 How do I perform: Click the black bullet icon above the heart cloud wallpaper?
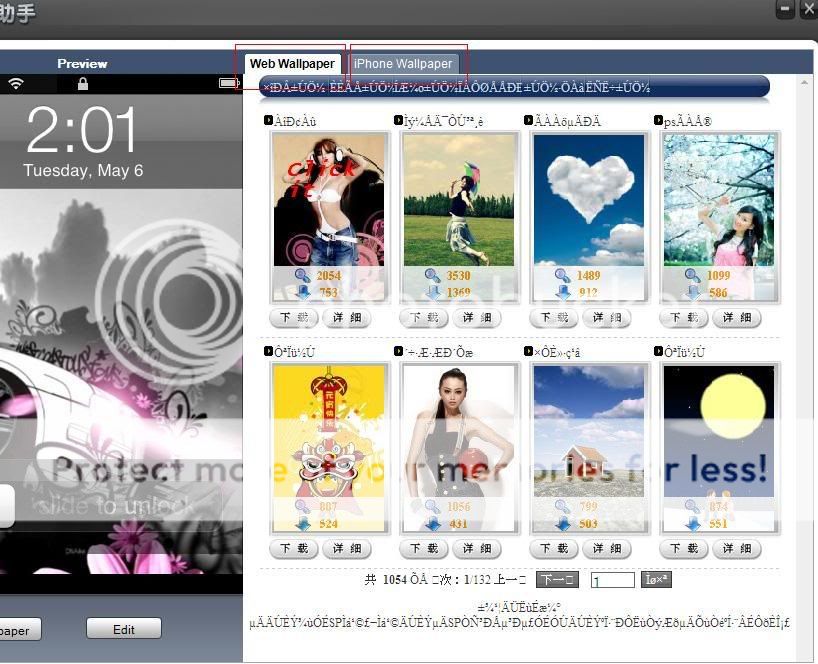528,120
